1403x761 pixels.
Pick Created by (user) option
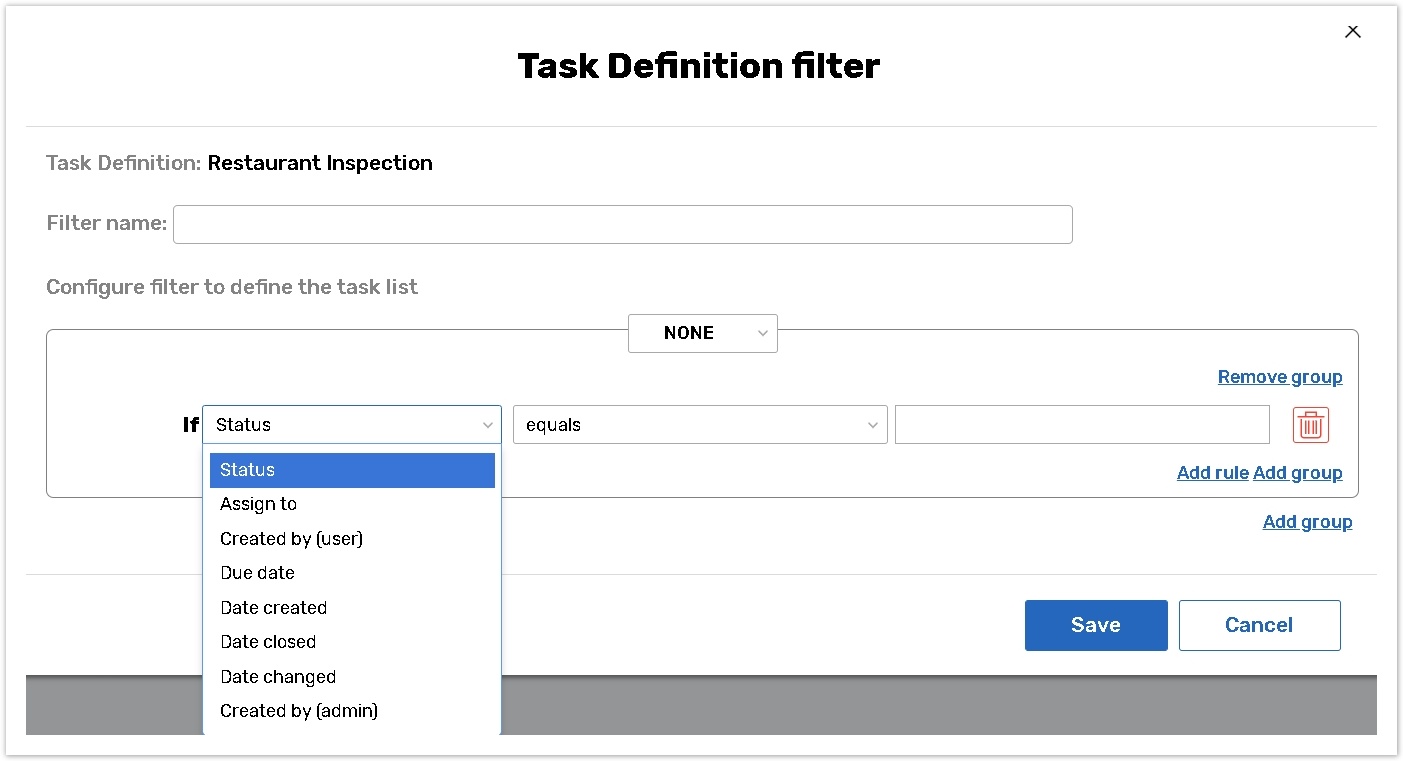coord(291,539)
